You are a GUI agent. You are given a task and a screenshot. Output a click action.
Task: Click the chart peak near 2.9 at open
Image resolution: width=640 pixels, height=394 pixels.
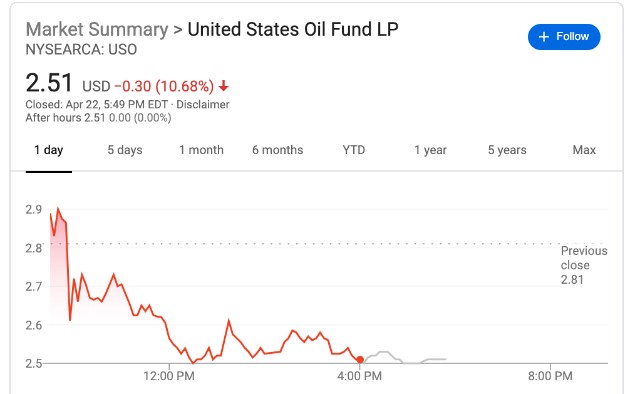[x=58, y=209]
